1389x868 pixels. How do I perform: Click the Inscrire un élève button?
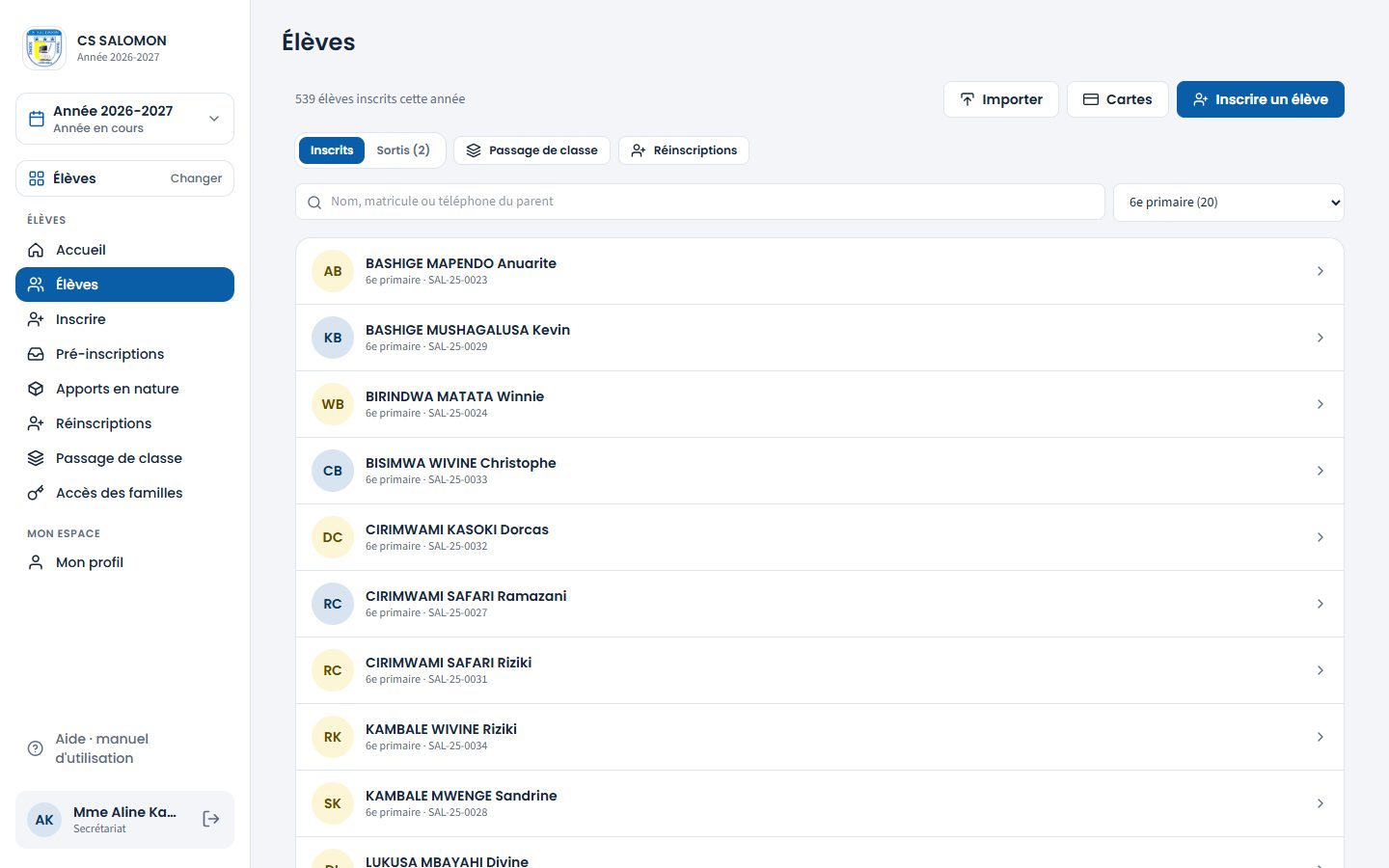[x=1260, y=99]
